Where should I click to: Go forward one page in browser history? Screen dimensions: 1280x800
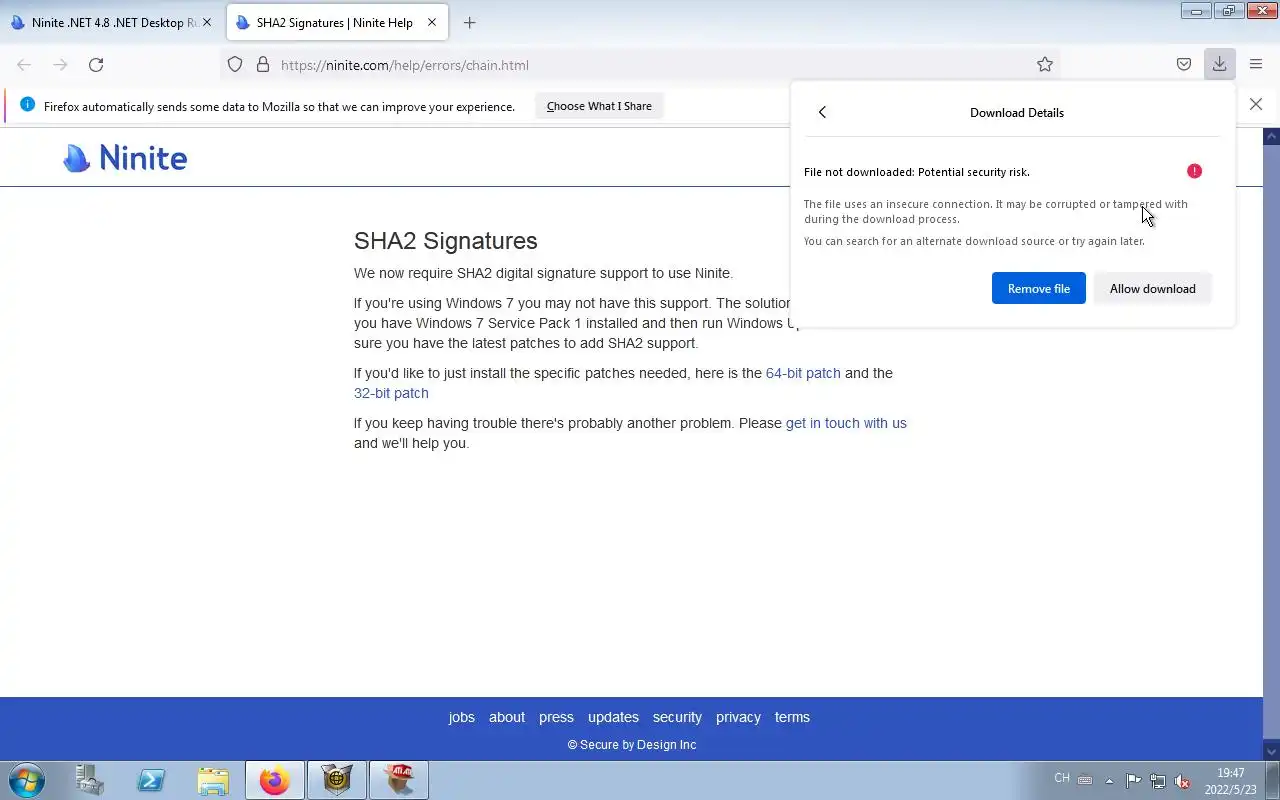coord(60,64)
